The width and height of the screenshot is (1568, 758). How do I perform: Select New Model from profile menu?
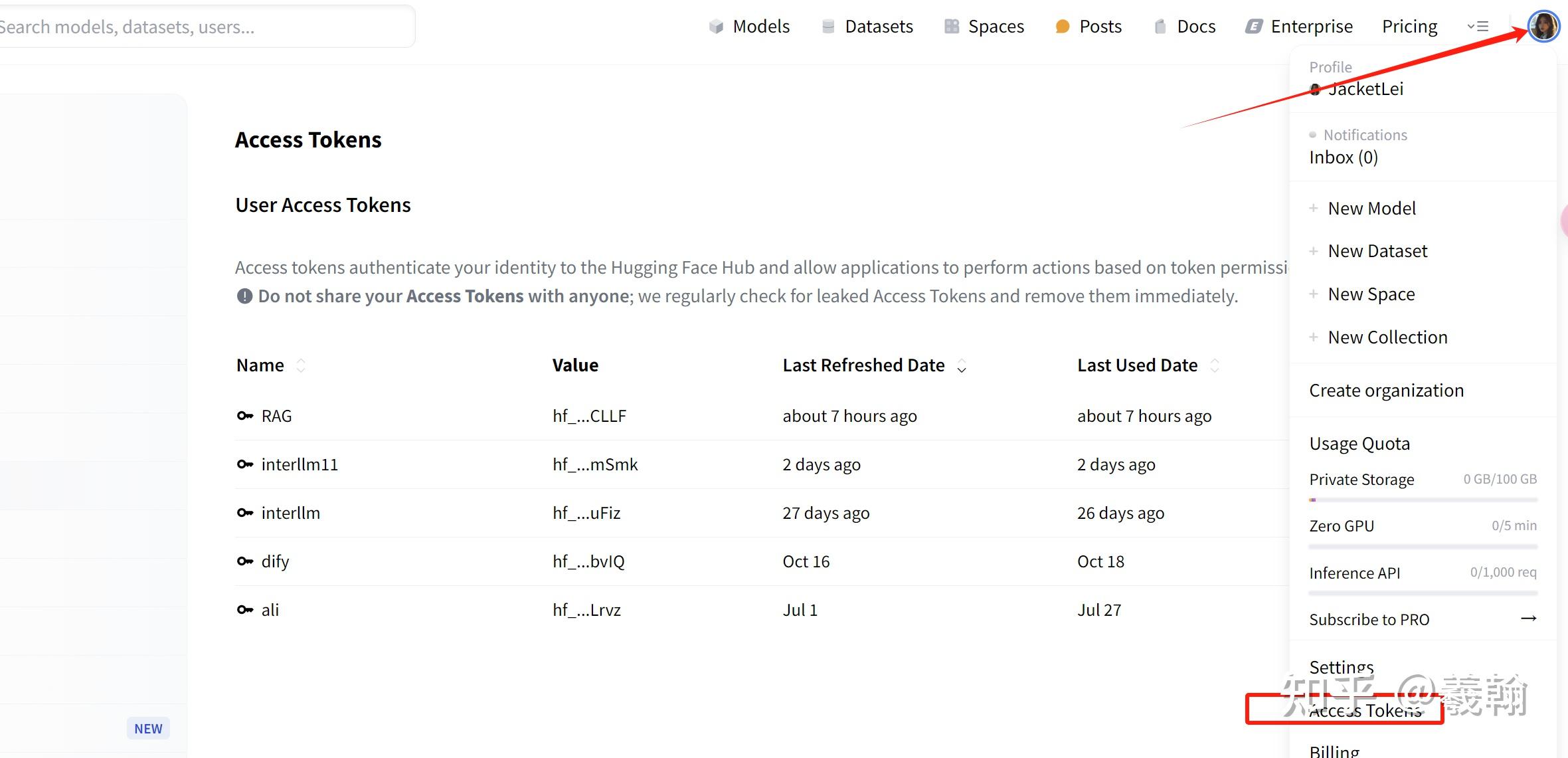click(1371, 209)
